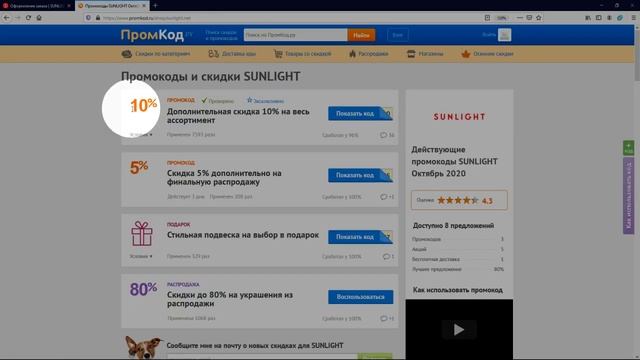Click the gift box icon
Viewport: 640px width, 360px height.
(142, 233)
